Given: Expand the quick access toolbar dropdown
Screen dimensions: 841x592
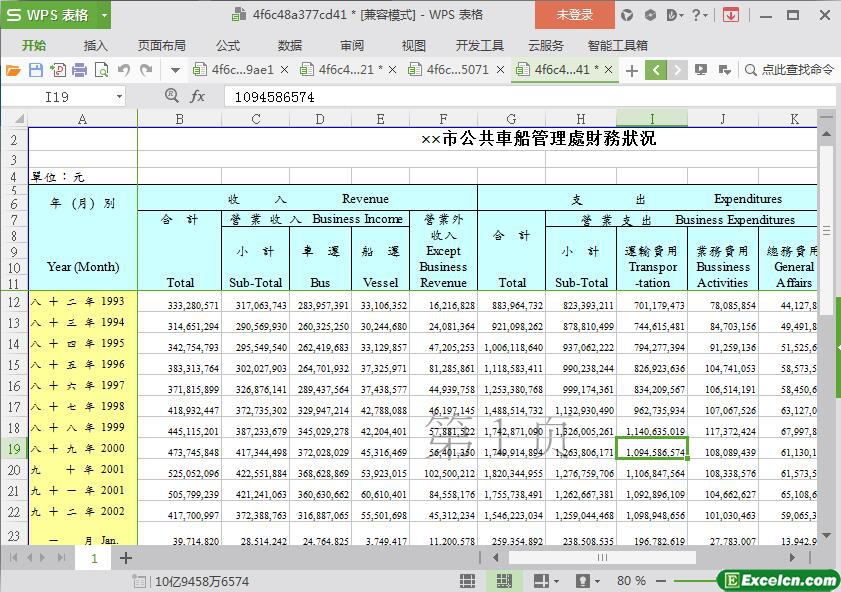Looking at the screenshot, I should coord(175,70).
